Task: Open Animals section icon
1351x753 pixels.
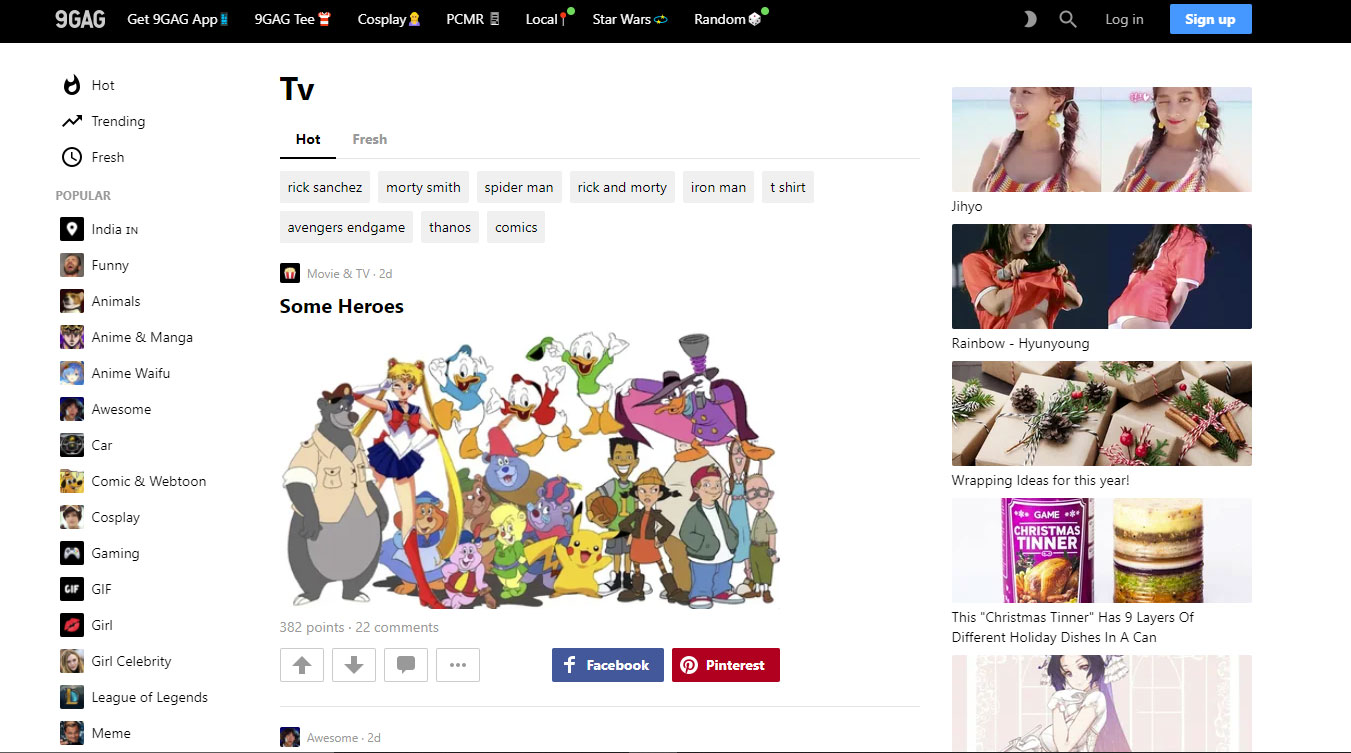Action: click(x=71, y=301)
